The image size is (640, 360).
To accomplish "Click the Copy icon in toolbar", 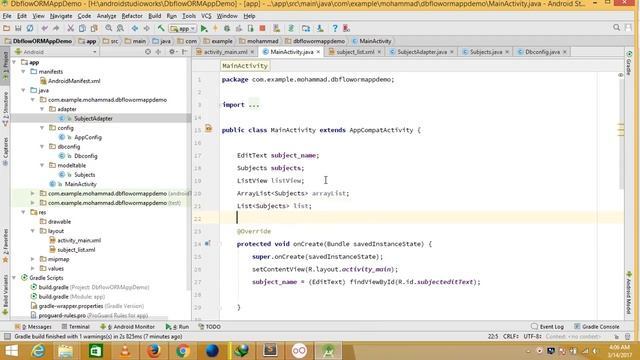I will click(x=82, y=28).
